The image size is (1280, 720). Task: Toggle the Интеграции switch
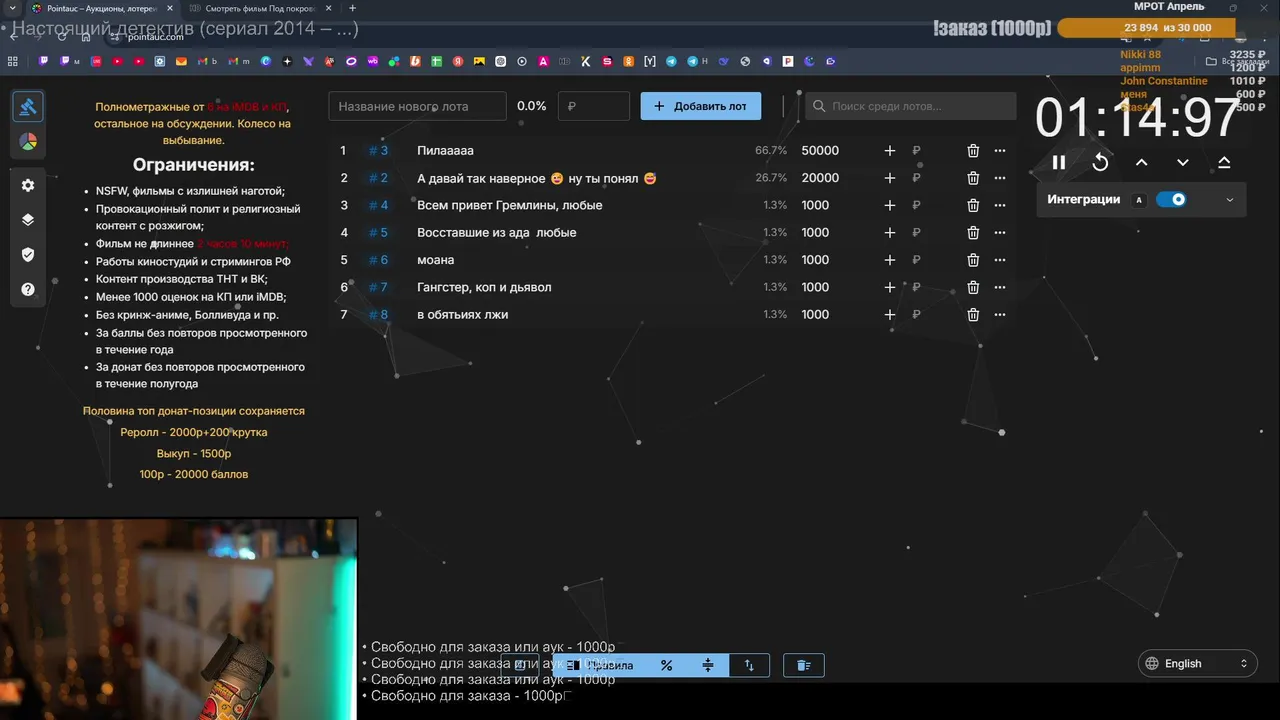tap(1171, 199)
